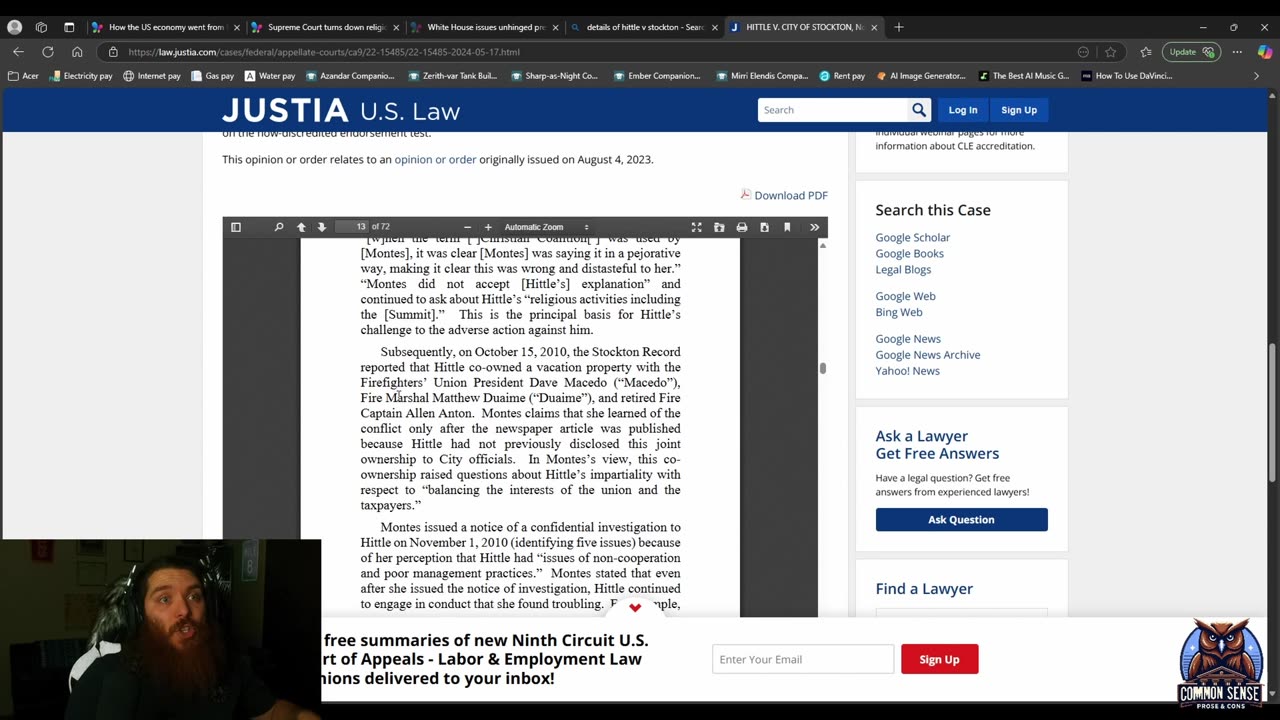Collapse the newsletter banner red chevron
Screen dimensions: 1280x720
(x=635, y=607)
